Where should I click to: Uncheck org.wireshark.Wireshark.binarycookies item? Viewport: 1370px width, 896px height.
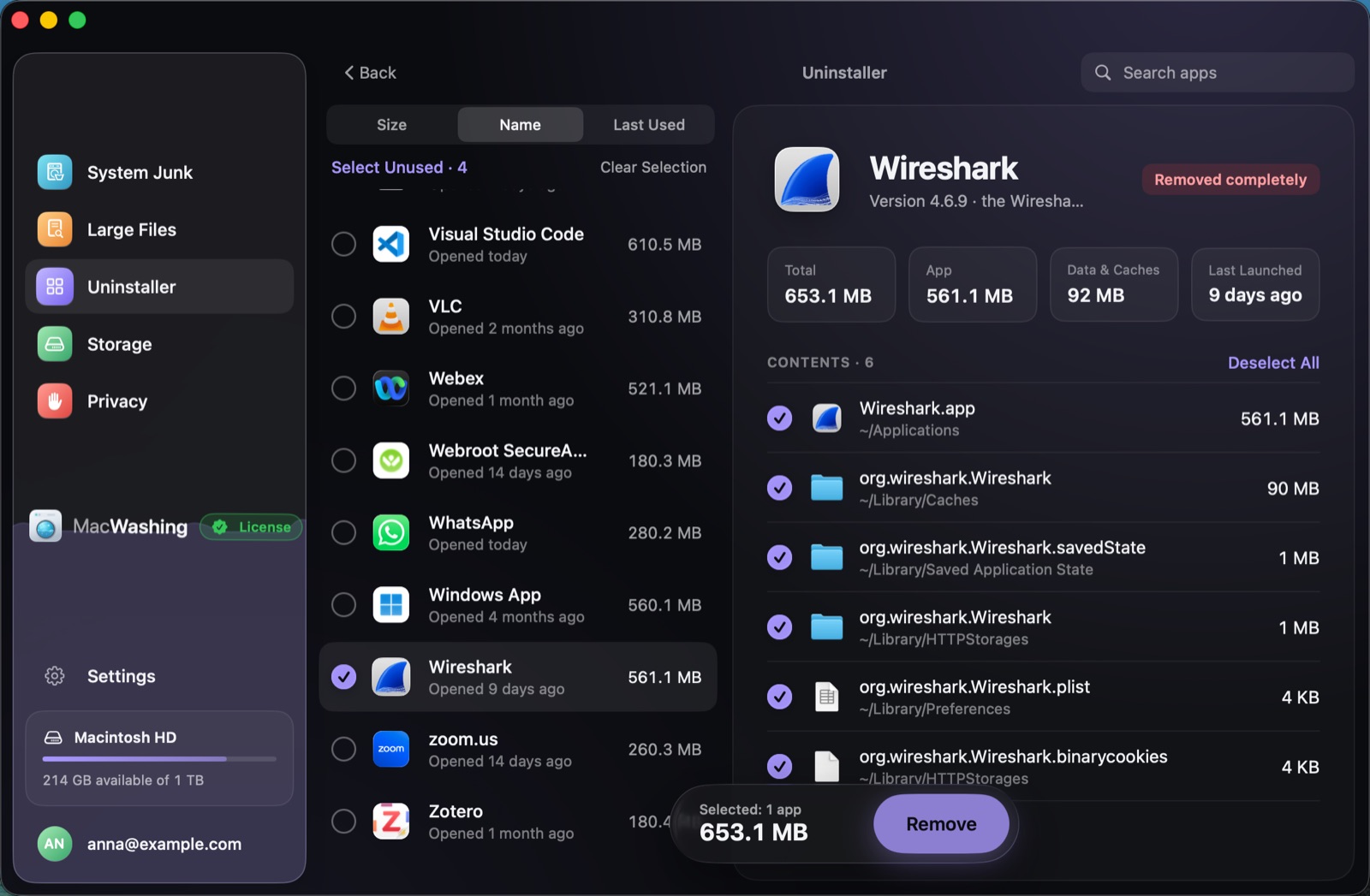pos(779,767)
